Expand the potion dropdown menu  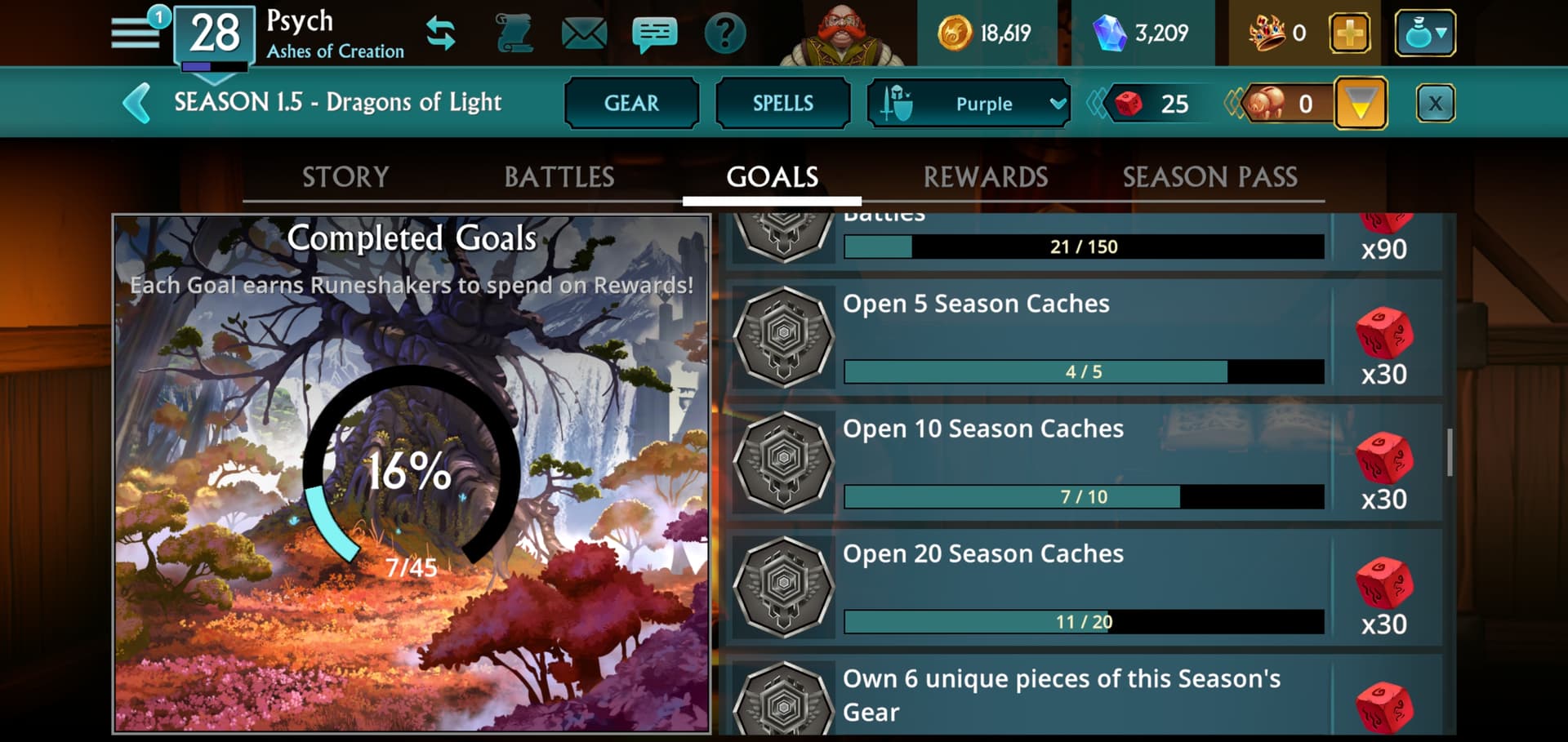tap(1425, 33)
